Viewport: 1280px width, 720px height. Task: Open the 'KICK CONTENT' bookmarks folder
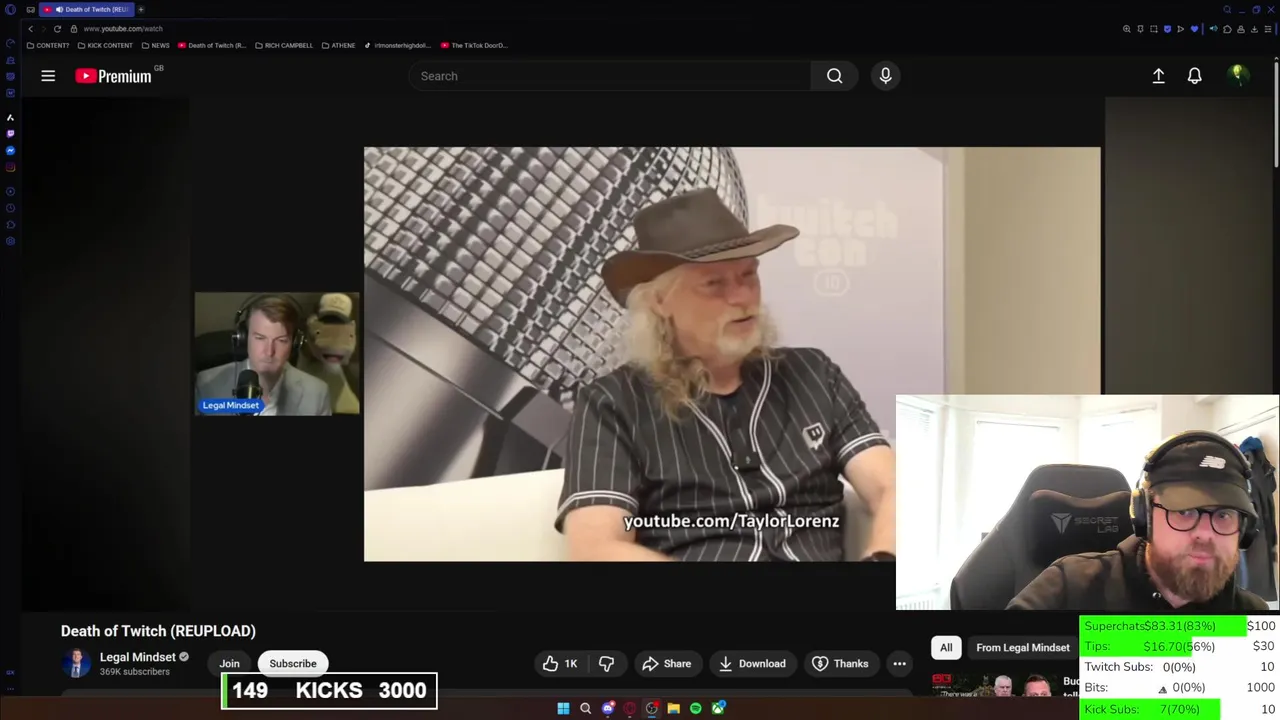pos(105,45)
